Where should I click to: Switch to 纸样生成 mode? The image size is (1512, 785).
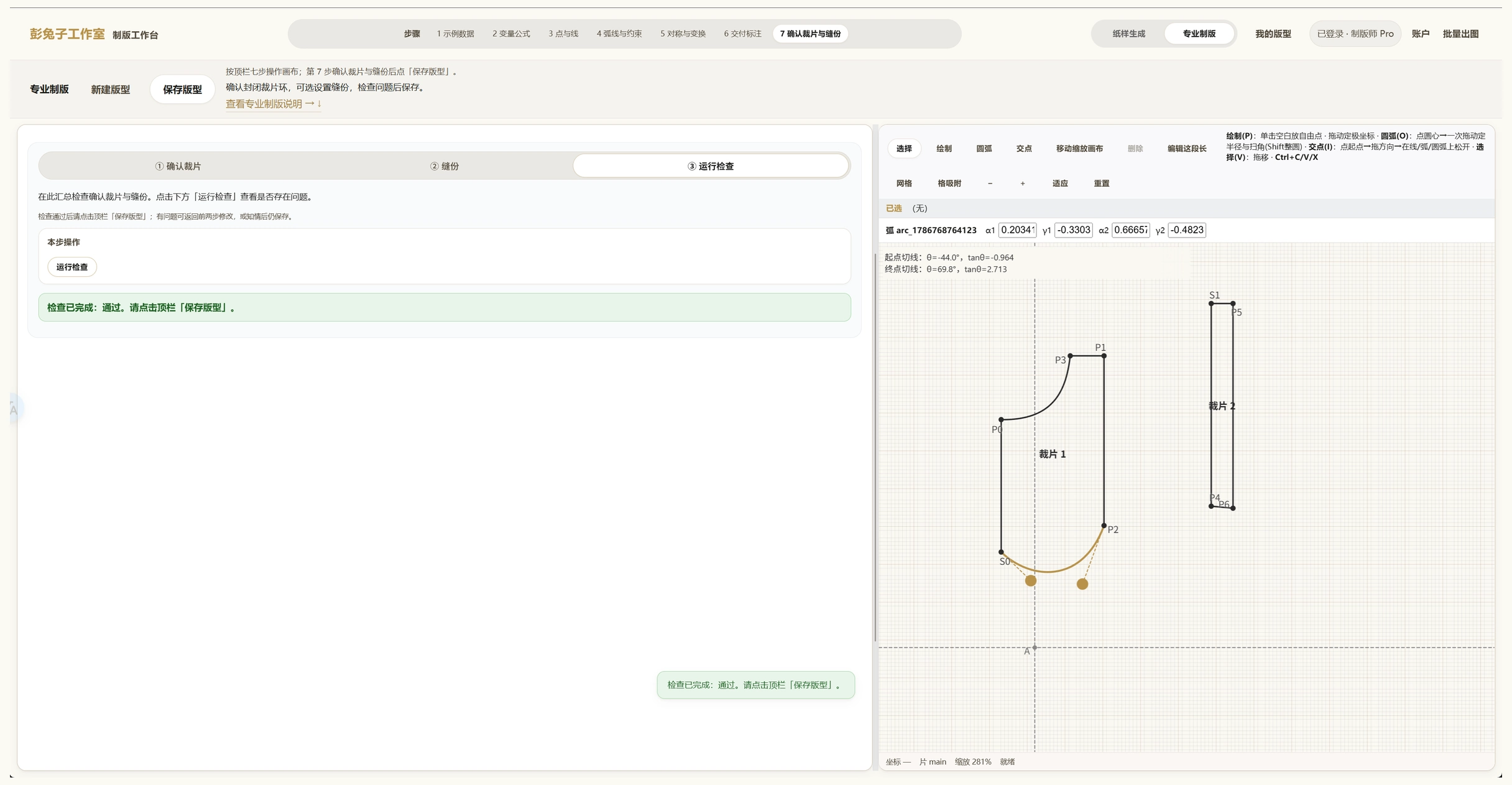tap(1128, 34)
